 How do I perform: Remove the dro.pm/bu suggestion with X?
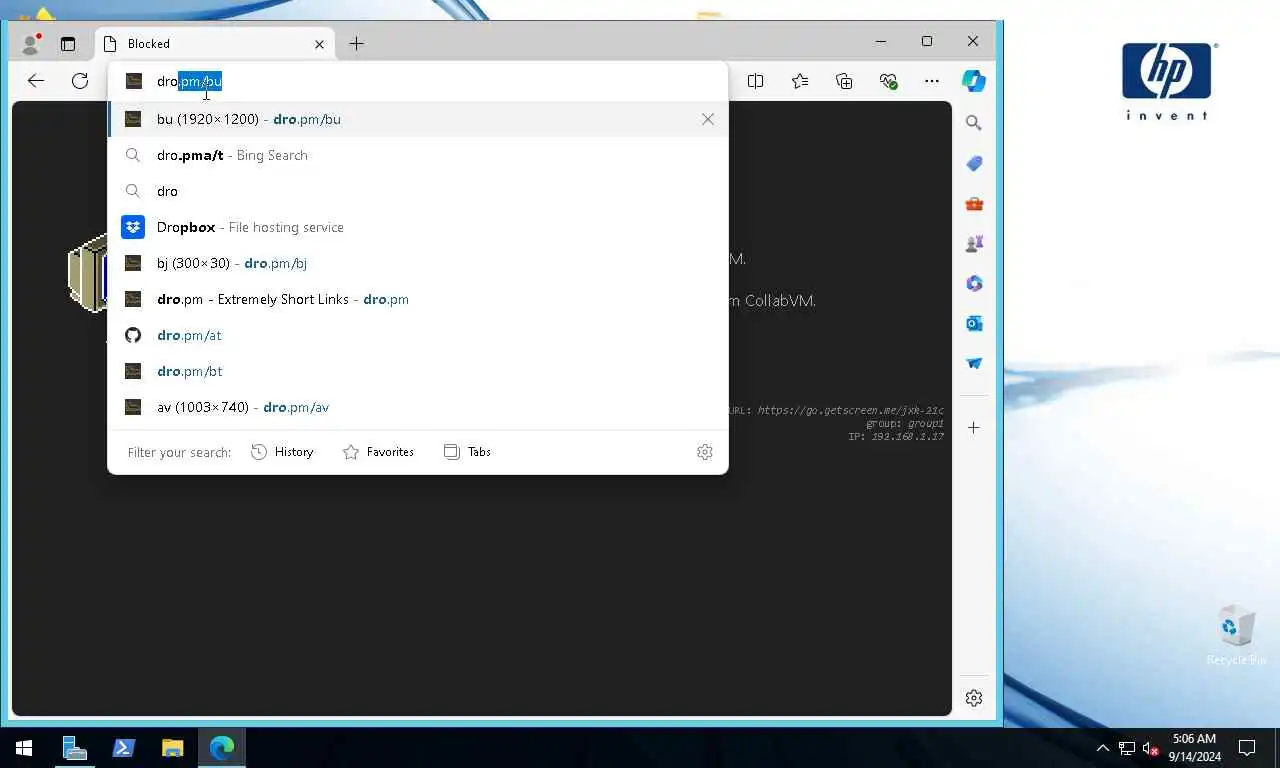point(708,119)
